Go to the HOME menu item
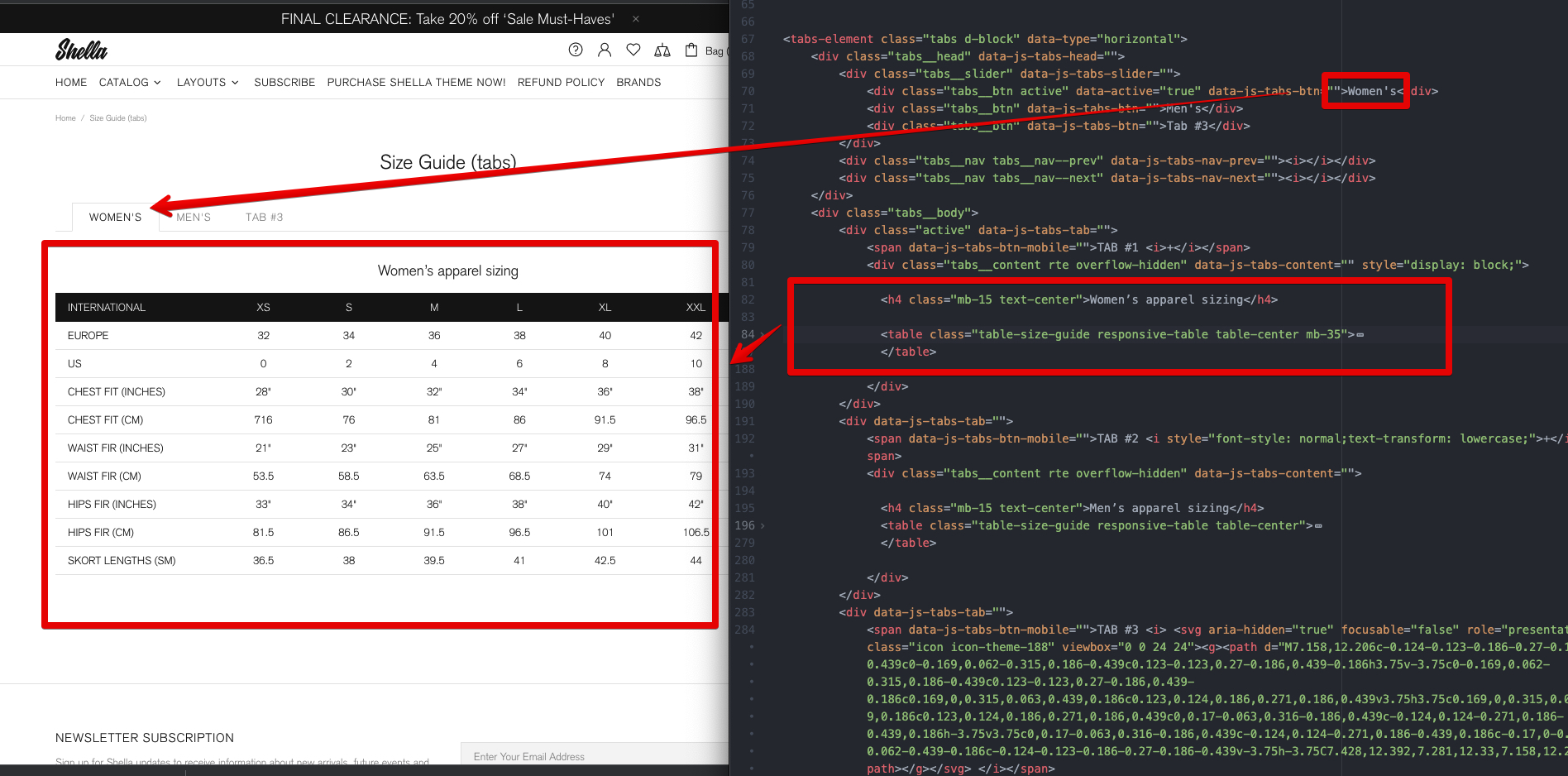Viewport: 1568px width, 776px height. [71, 82]
